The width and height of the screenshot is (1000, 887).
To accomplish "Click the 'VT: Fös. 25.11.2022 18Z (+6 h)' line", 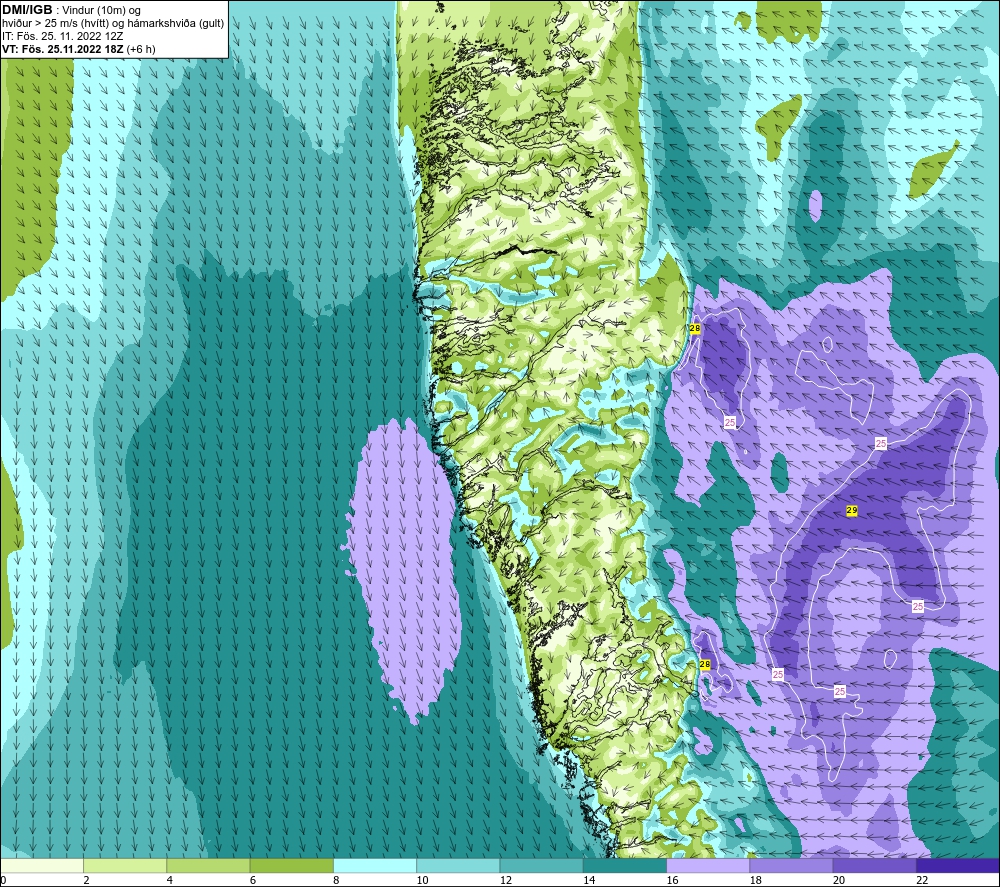I will (78, 49).
